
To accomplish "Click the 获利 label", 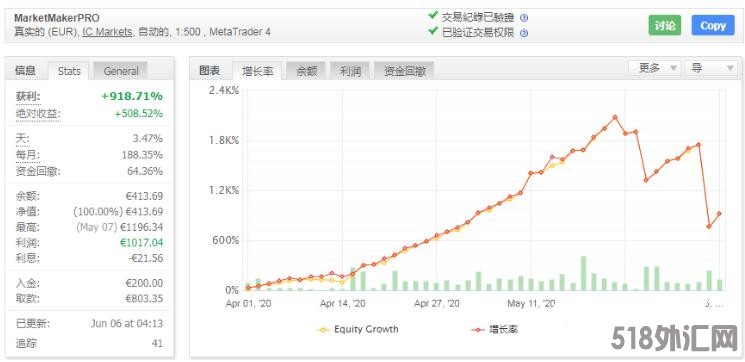I will [29, 96].
